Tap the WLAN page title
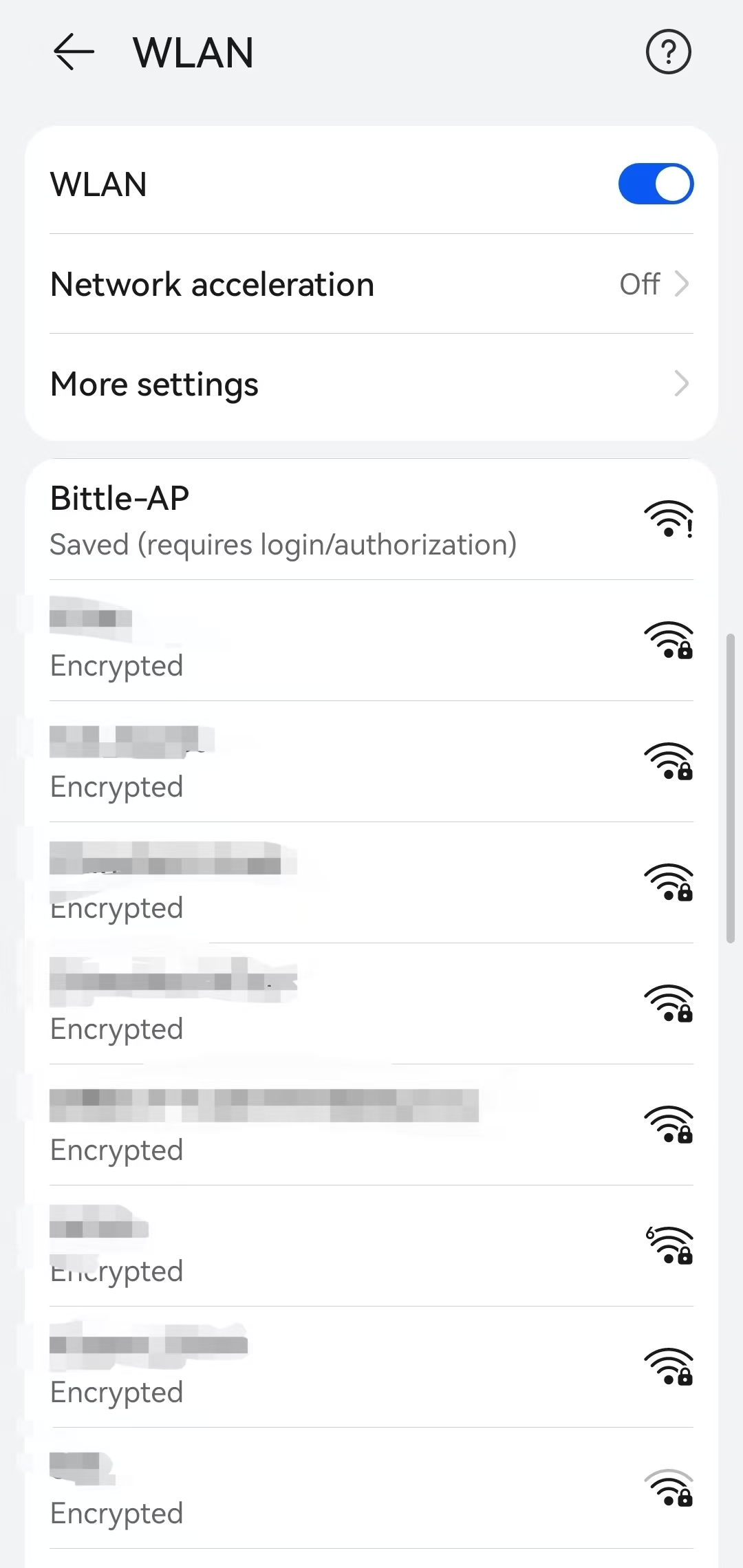Viewport: 743px width, 1568px height. (193, 53)
